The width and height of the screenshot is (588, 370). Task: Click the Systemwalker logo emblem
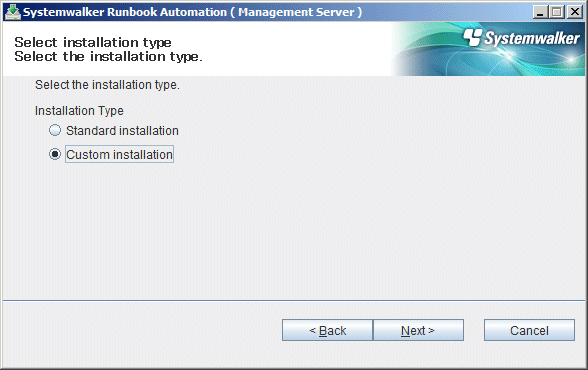click(472, 37)
